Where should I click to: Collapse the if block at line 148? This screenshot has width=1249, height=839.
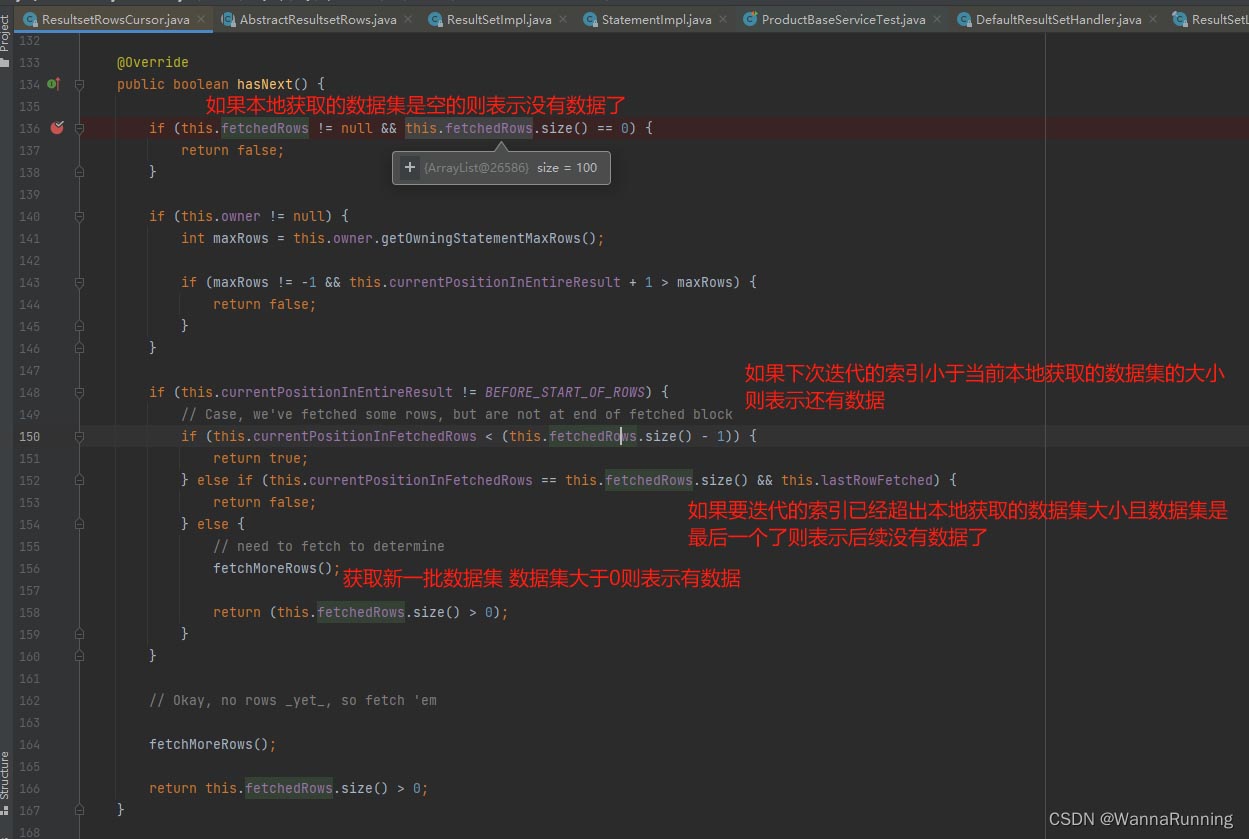click(79, 392)
